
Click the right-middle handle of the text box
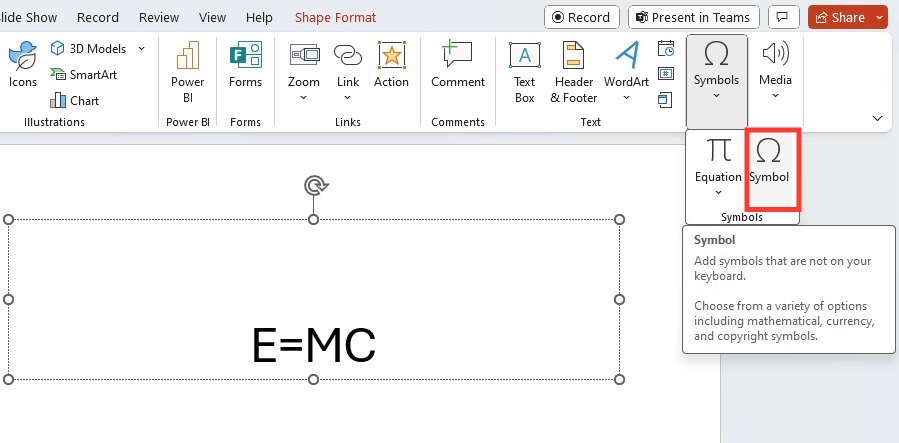[x=619, y=299]
